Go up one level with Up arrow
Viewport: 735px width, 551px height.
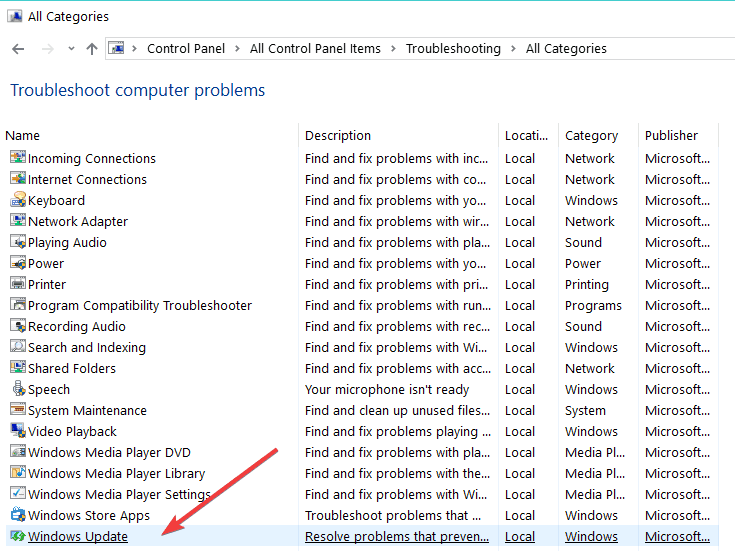(92, 49)
